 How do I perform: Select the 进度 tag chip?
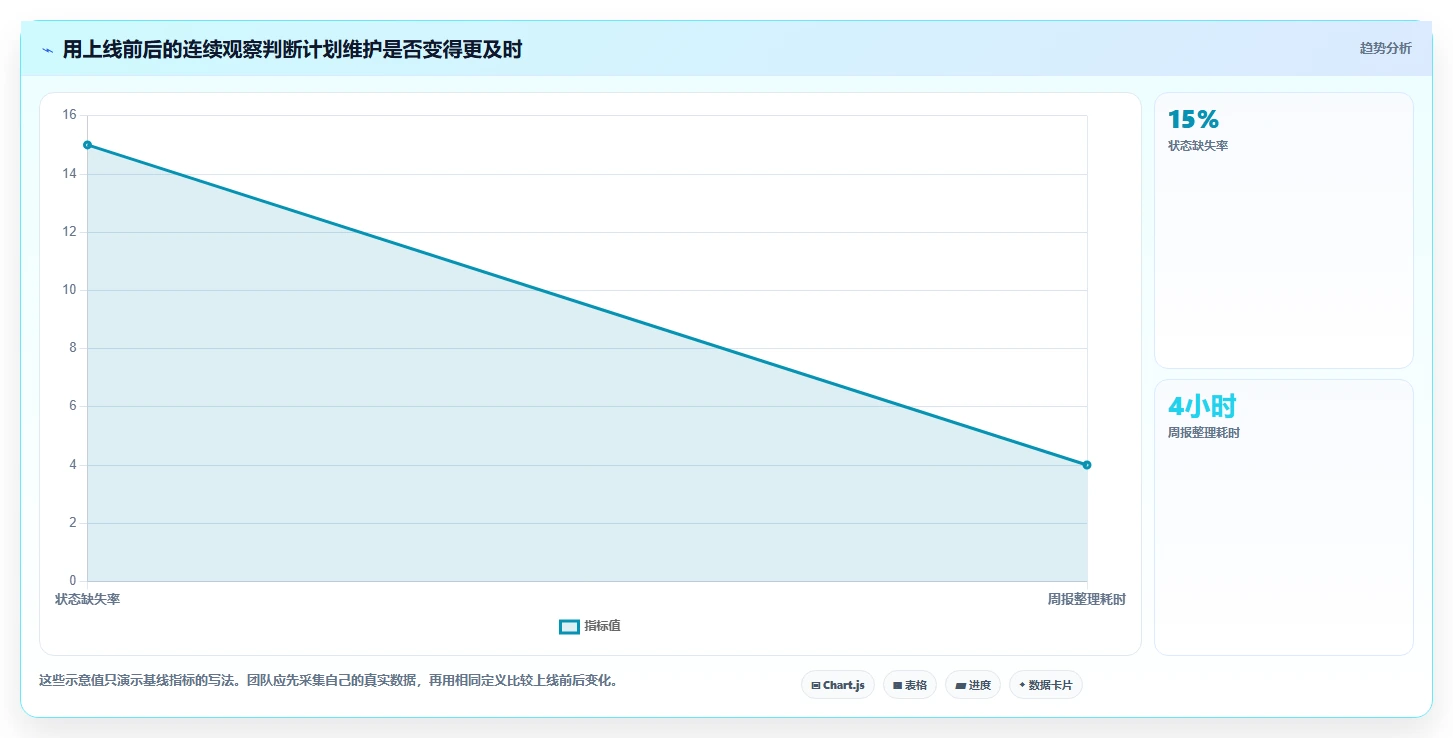[973, 685]
